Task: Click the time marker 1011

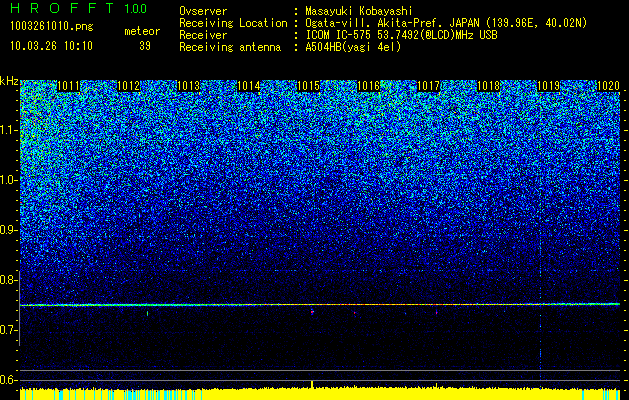Action: click(x=69, y=86)
